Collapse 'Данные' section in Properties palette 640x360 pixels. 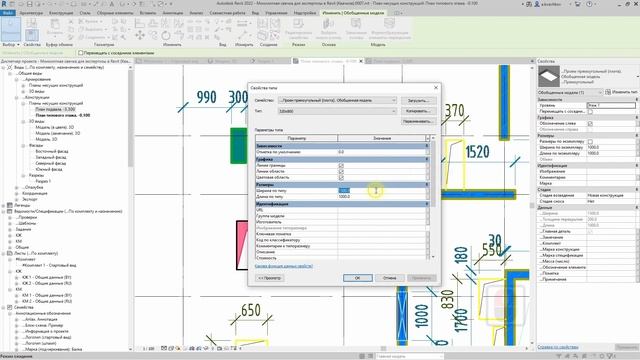[636, 208]
